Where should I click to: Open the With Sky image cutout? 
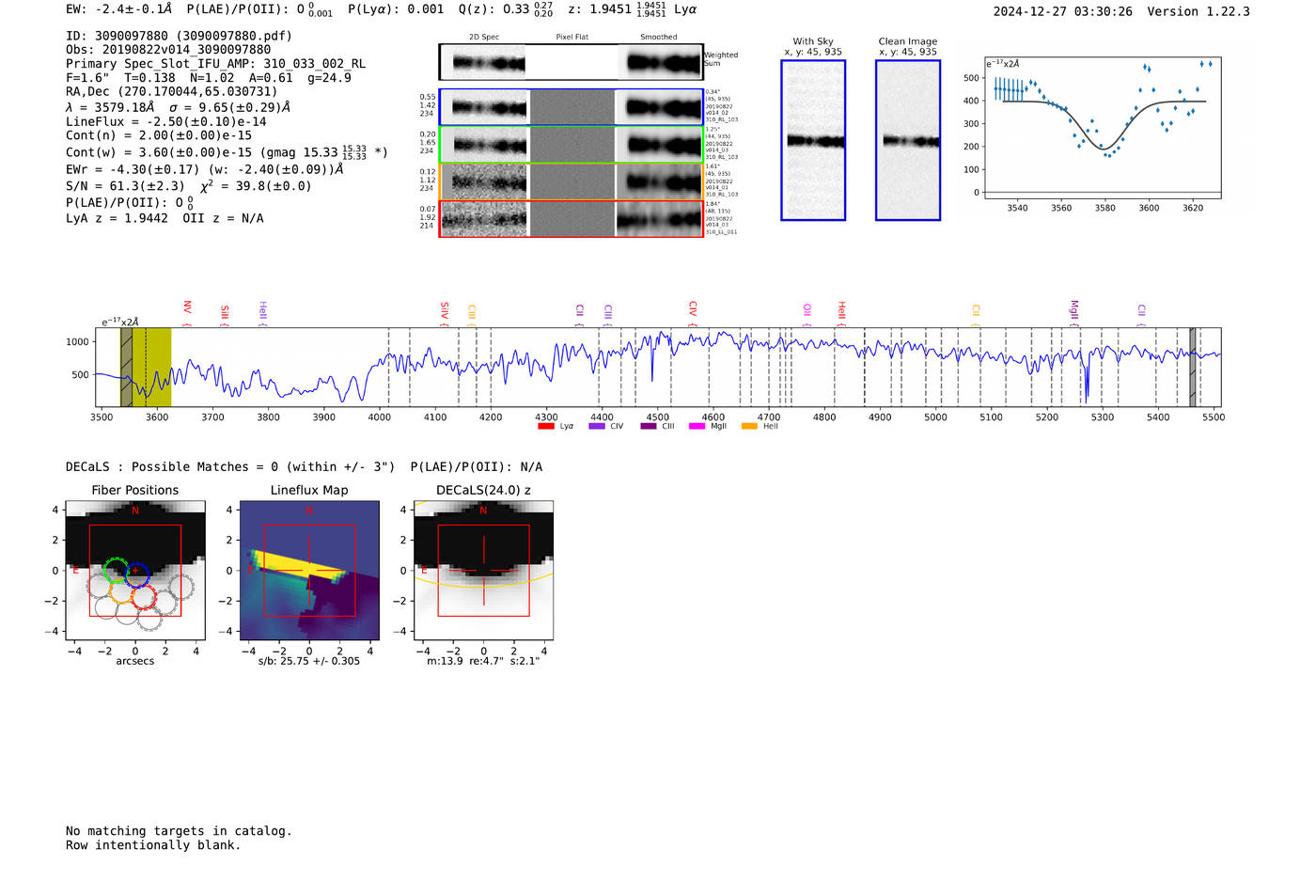coord(813,140)
